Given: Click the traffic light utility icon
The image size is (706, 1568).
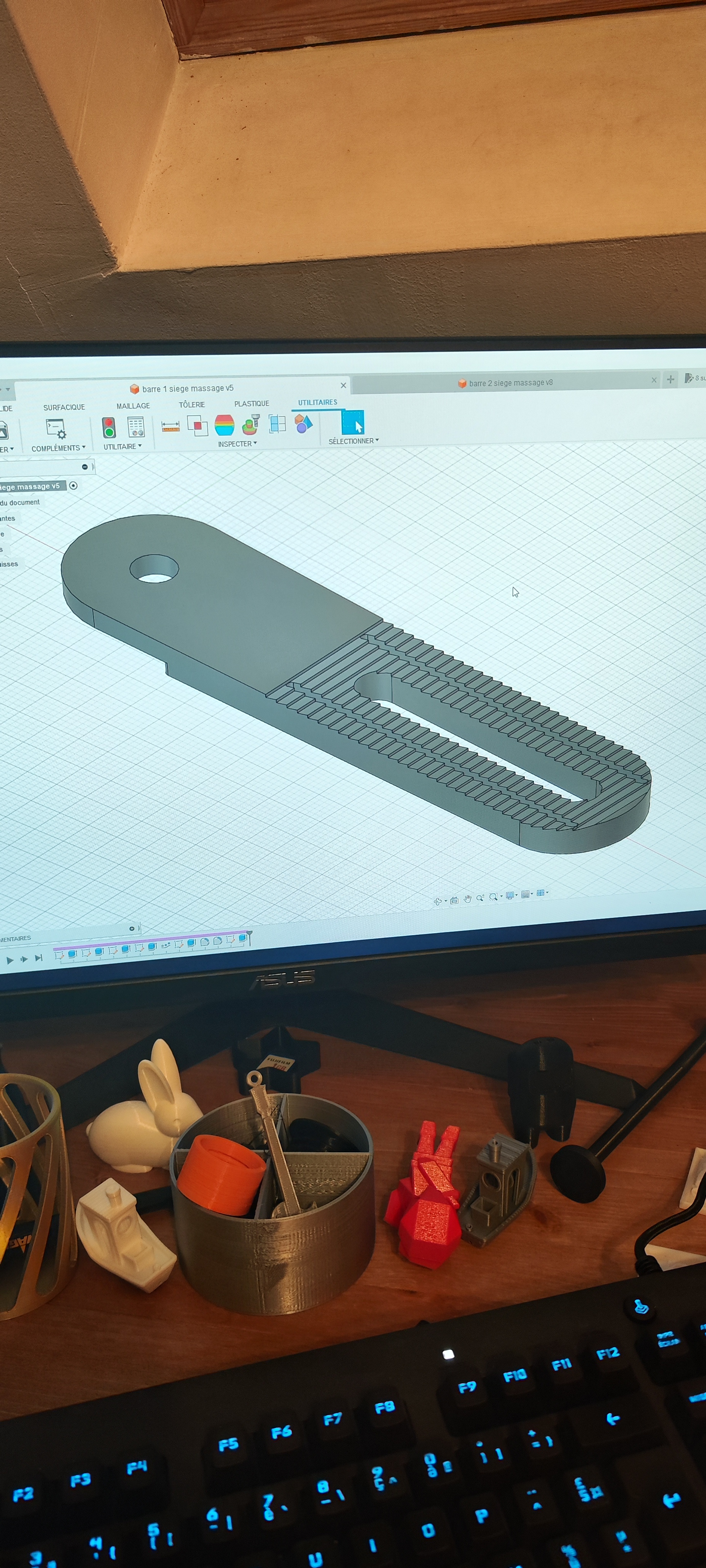Looking at the screenshot, I should pos(109,428).
